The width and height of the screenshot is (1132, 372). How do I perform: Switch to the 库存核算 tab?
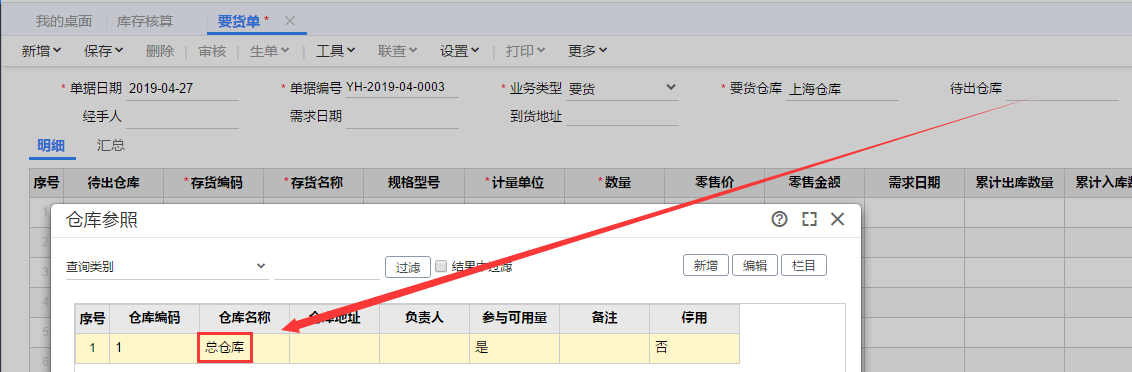click(x=145, y=21)
